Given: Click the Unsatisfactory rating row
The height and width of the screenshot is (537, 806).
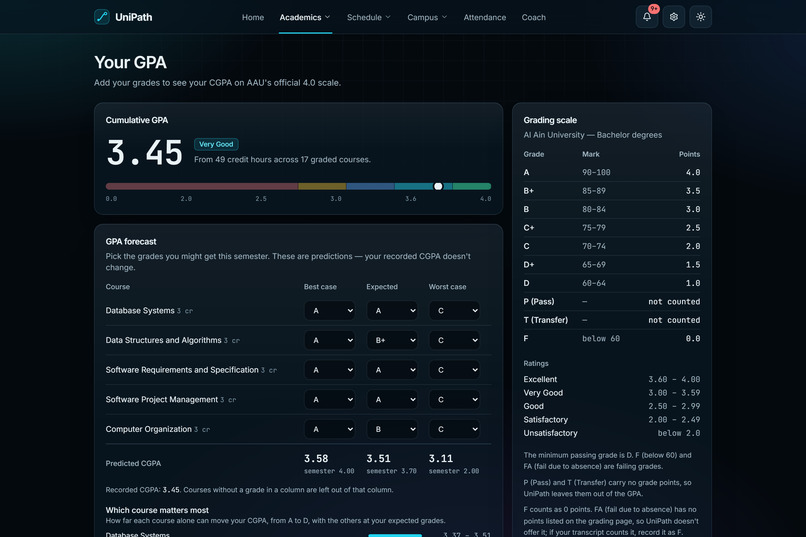Looking at the screenshot, I should tap(612, 433).
